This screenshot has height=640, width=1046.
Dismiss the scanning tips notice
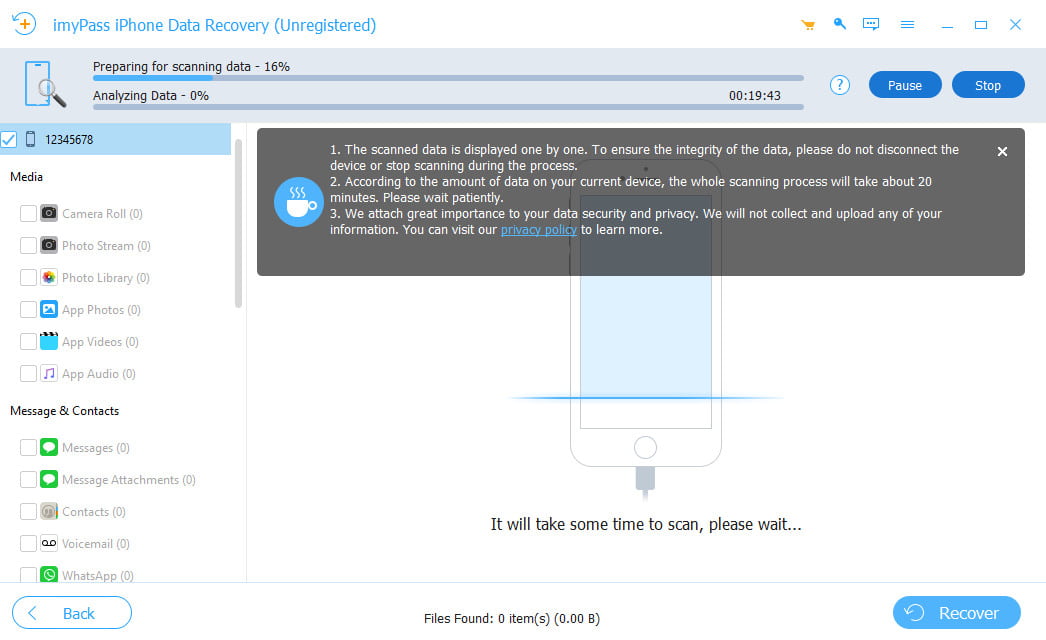coord(1002,151)
